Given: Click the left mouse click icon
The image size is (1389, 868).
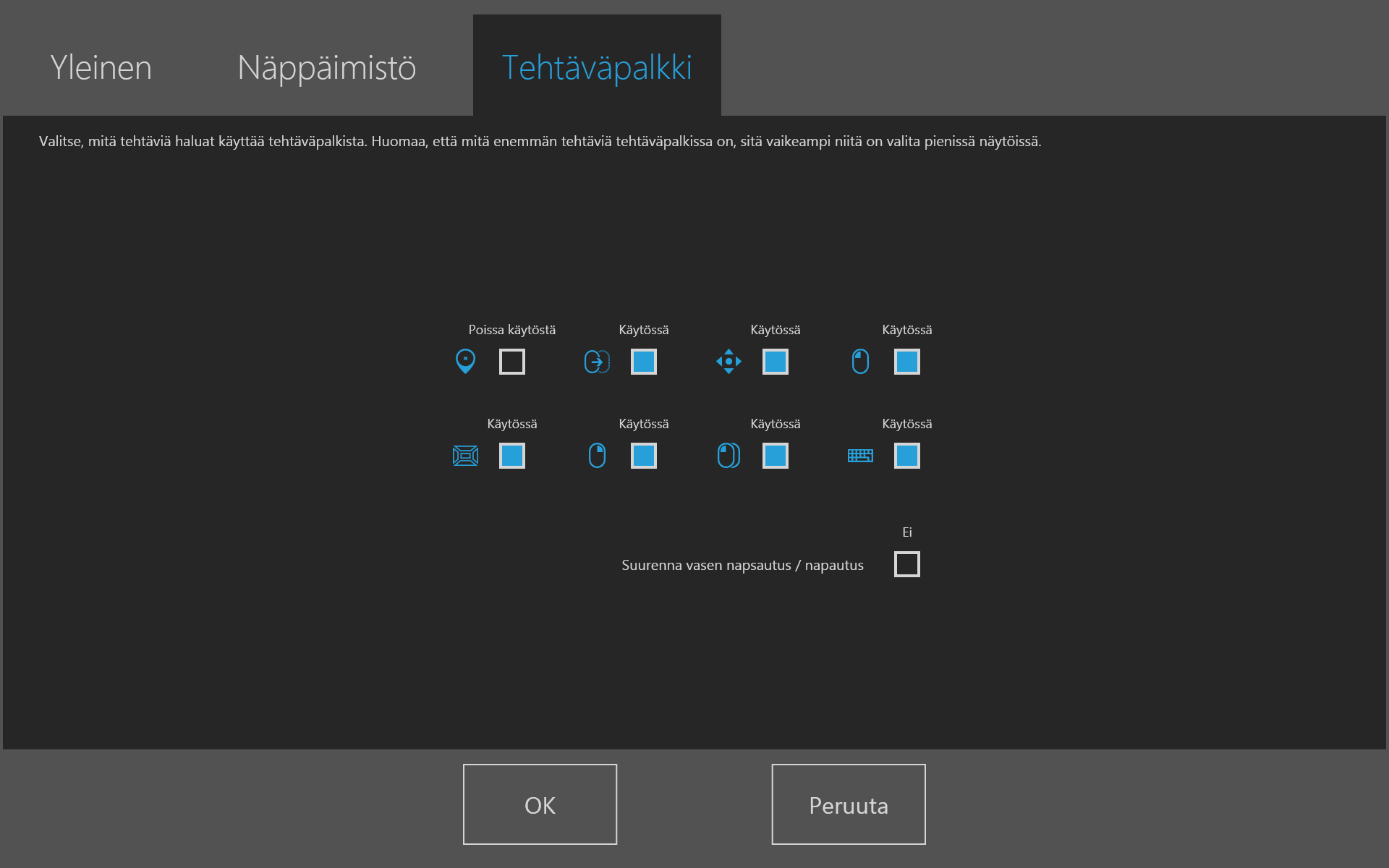Looking at the screenshot, I should [x=860, y=361].
